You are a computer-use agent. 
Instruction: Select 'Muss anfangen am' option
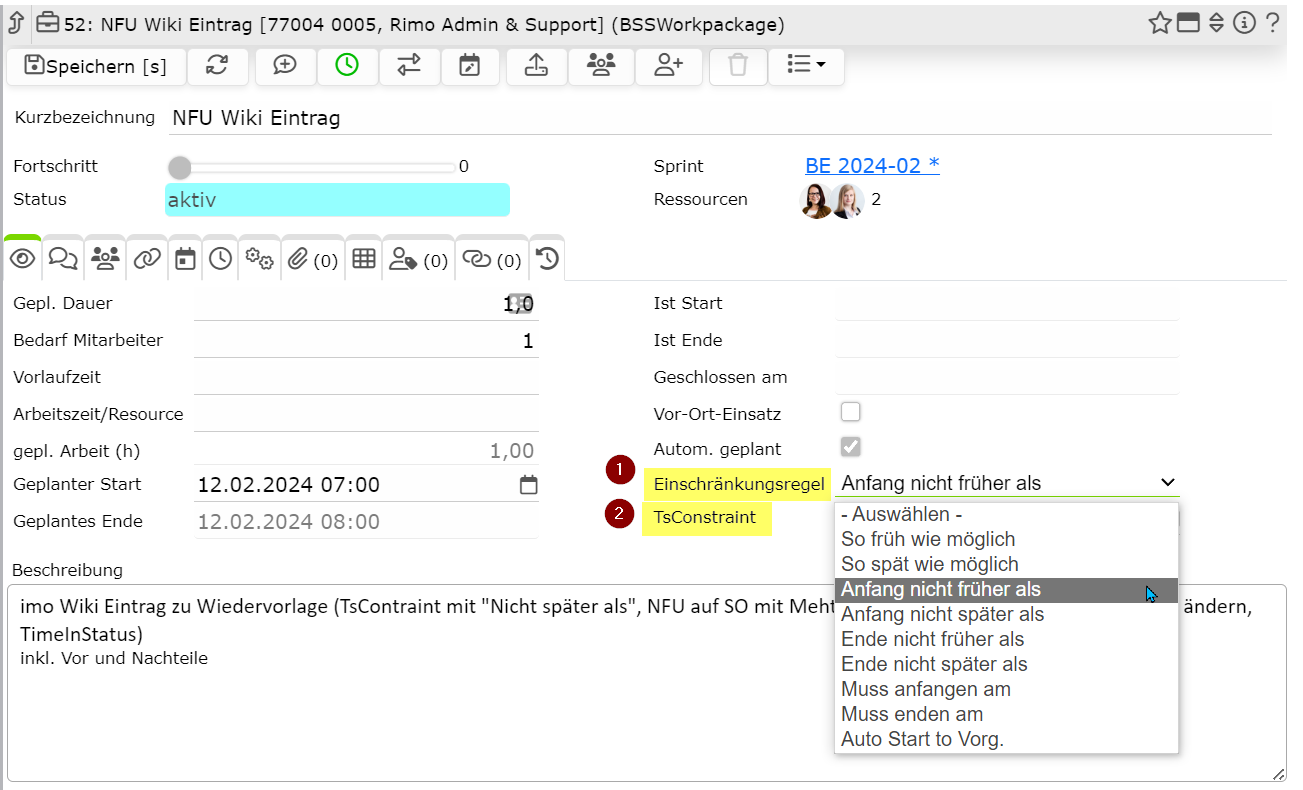pos(926,689)
